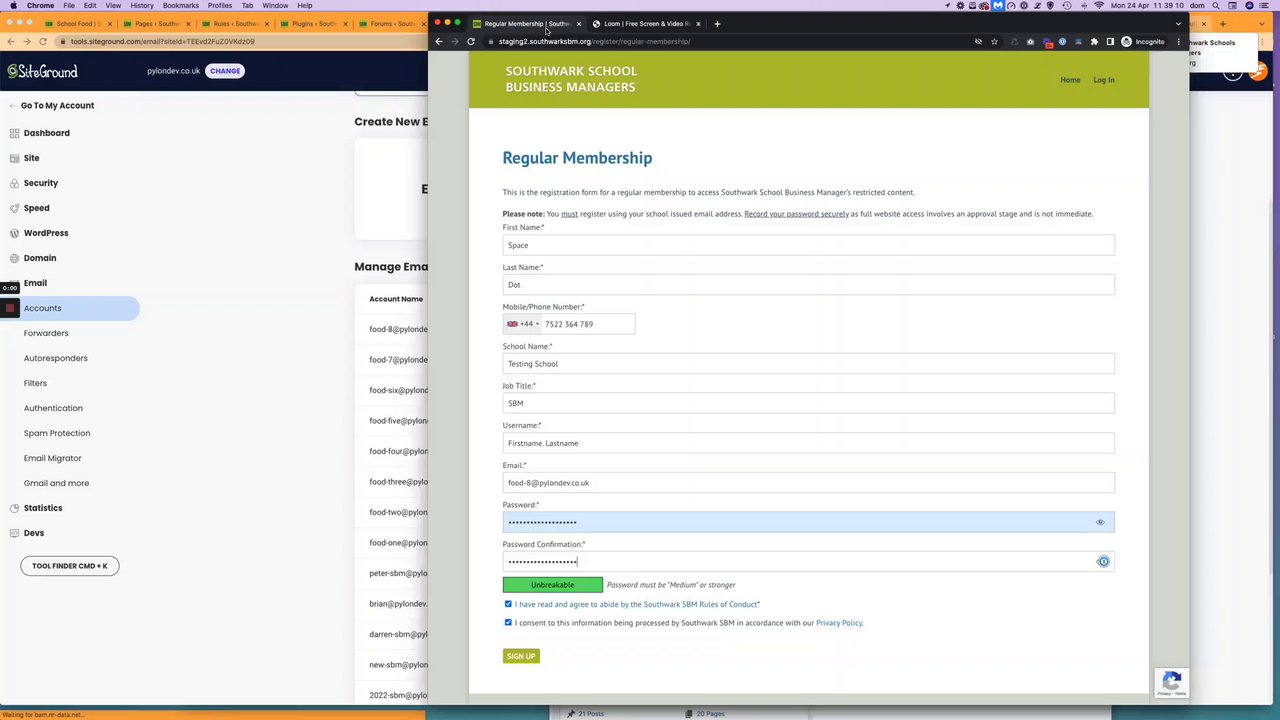Click the Domain icon in SiteGround sidebar
Viewport: 1280px width, 720px height.
14,258
